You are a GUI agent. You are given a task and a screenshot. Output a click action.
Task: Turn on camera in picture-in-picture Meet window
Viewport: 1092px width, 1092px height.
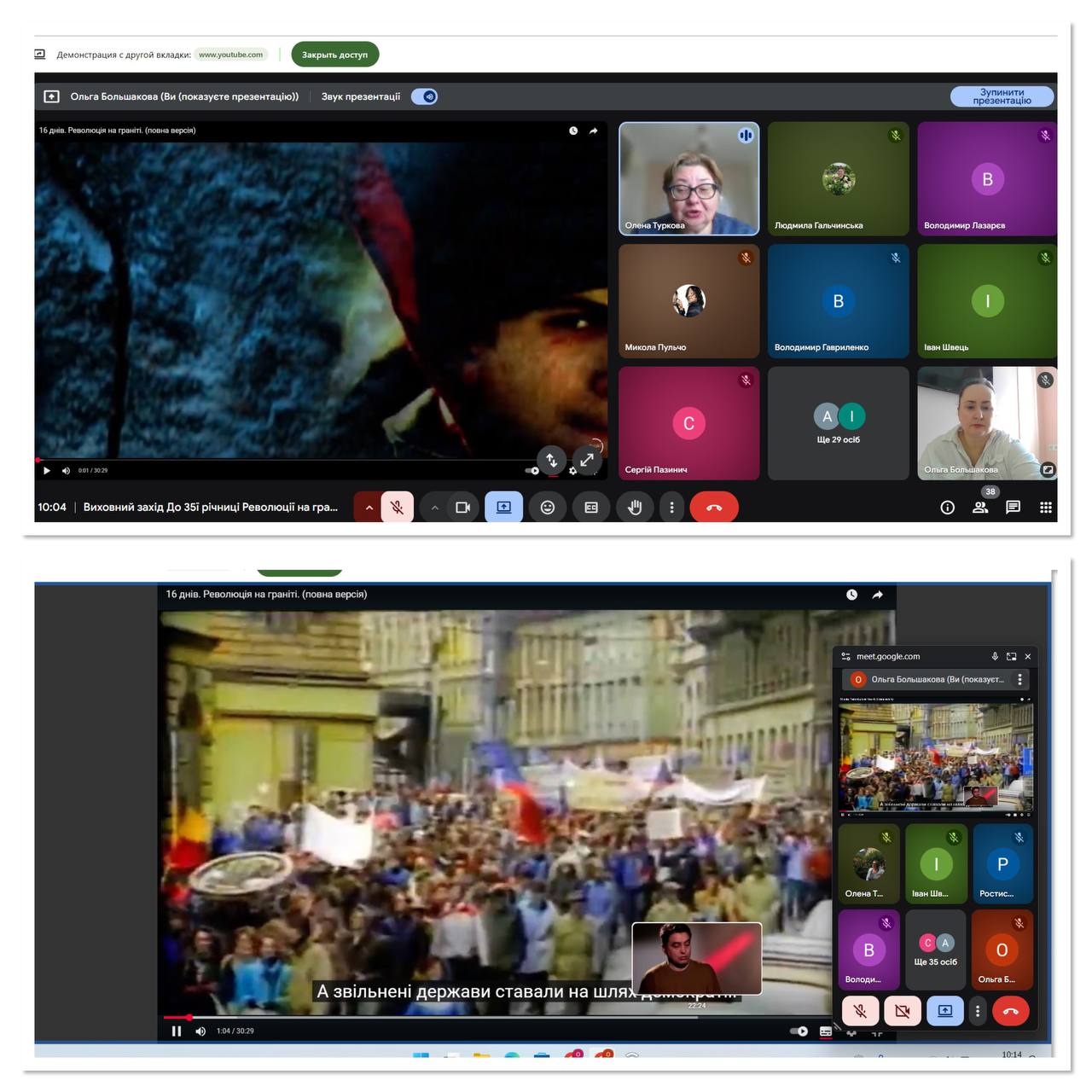click(902, 1011)
